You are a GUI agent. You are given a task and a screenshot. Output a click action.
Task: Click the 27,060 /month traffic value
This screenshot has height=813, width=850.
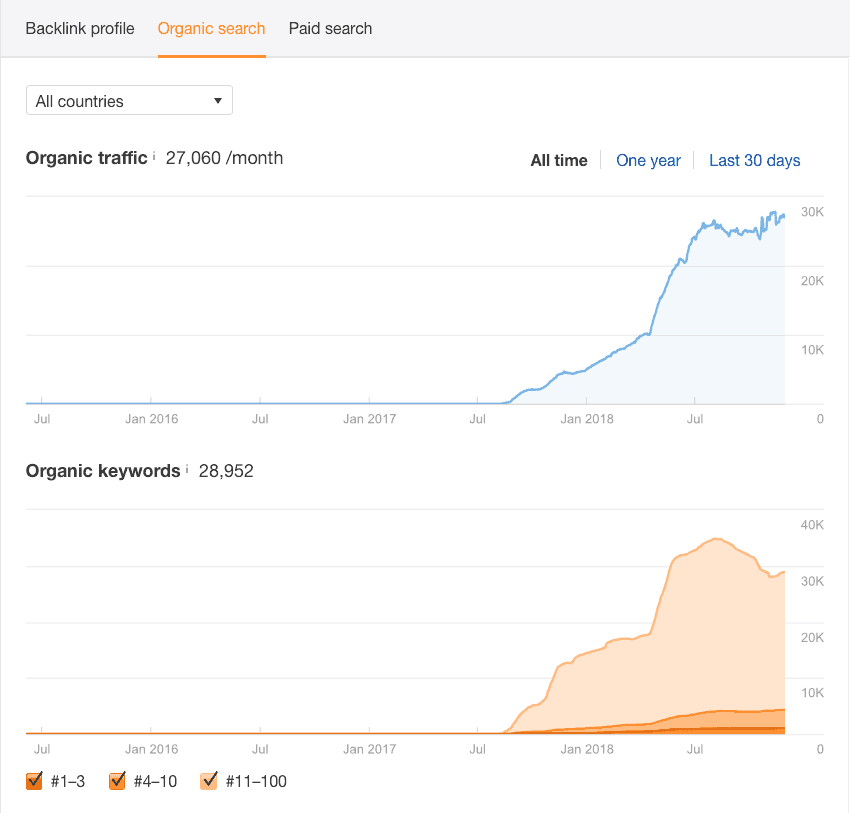coord(224,158)
